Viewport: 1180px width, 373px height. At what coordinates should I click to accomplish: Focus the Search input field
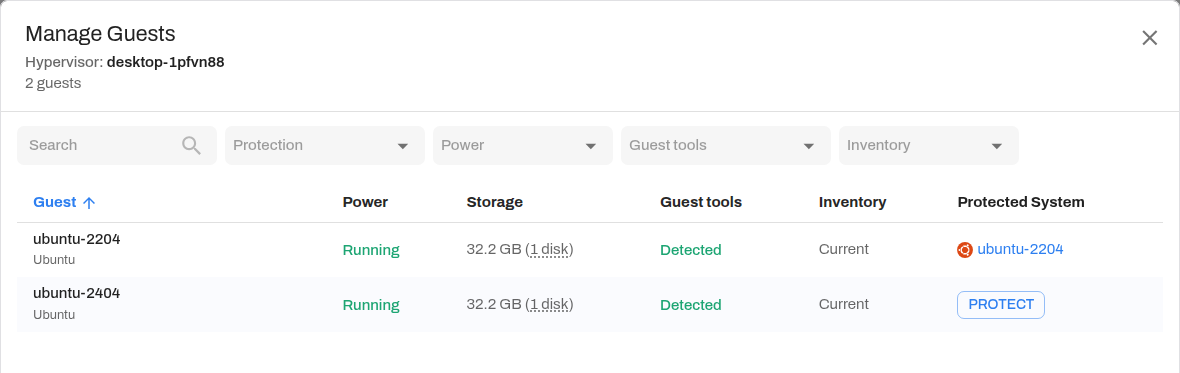pos(117,145)
